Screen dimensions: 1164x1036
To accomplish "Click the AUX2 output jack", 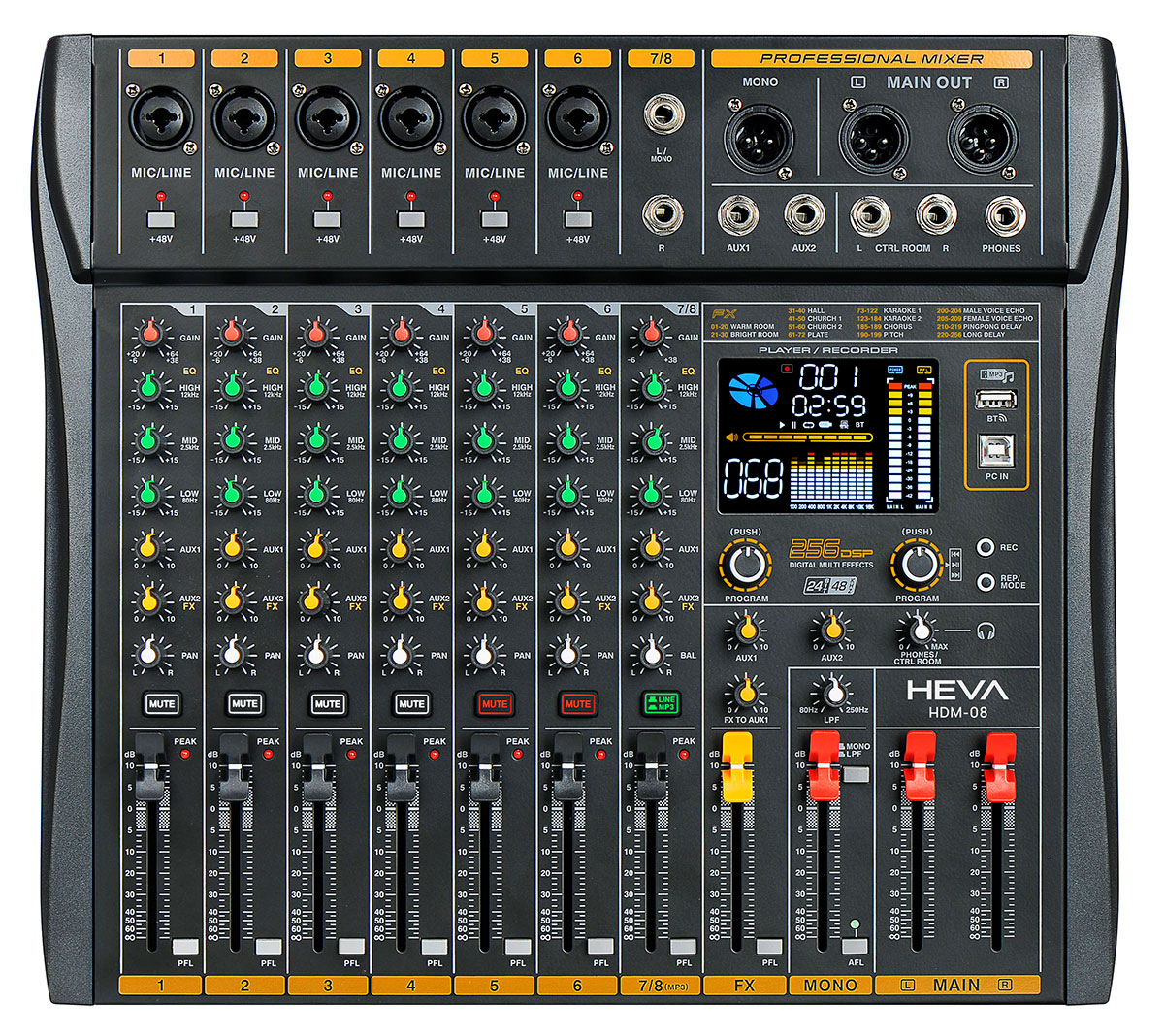I will (804, 216).
